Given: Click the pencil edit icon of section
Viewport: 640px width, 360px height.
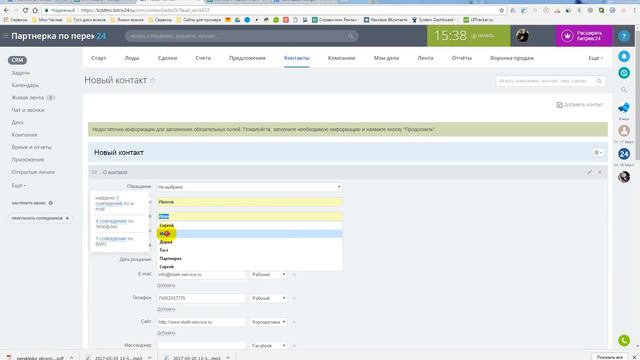Looking at the screenshot, I should [x=589, y=172].
